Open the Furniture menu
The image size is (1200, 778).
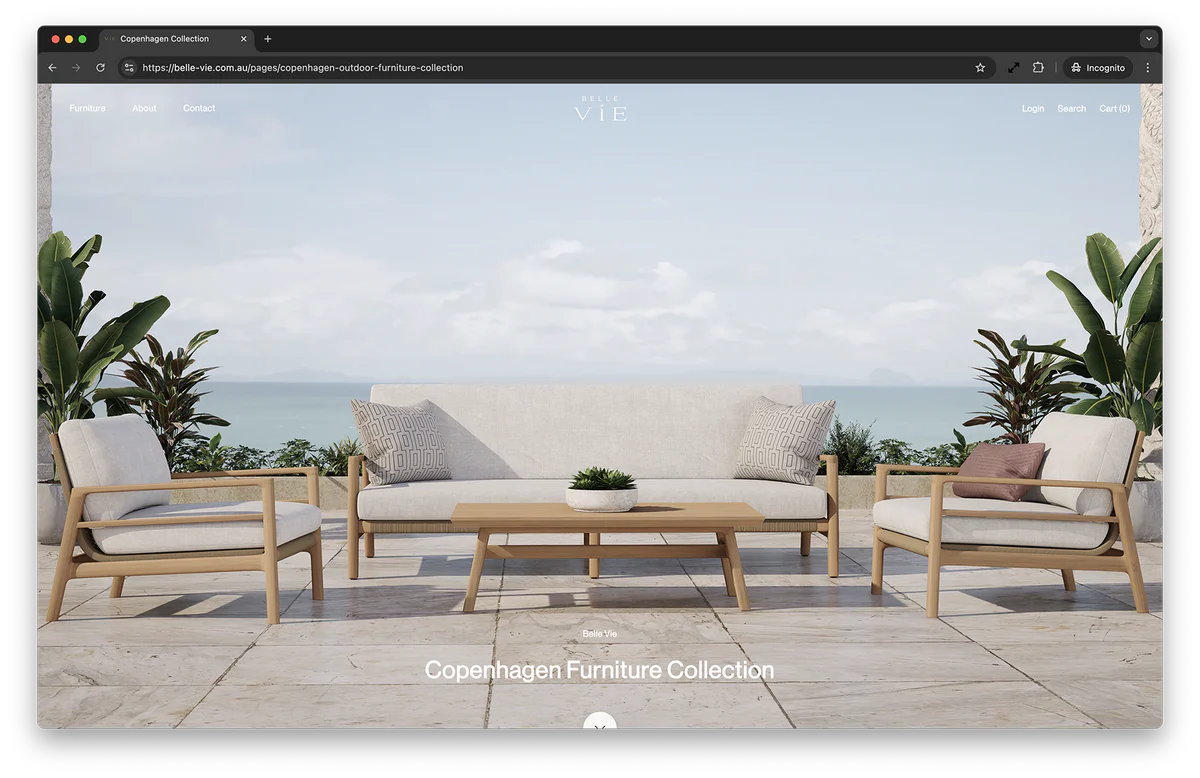click(x=87, y=108)
